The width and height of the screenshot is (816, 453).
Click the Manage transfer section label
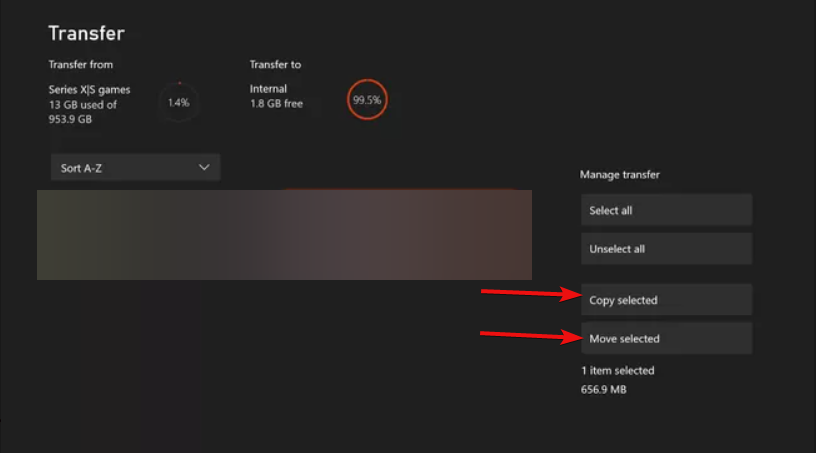[x=620, y=174]
